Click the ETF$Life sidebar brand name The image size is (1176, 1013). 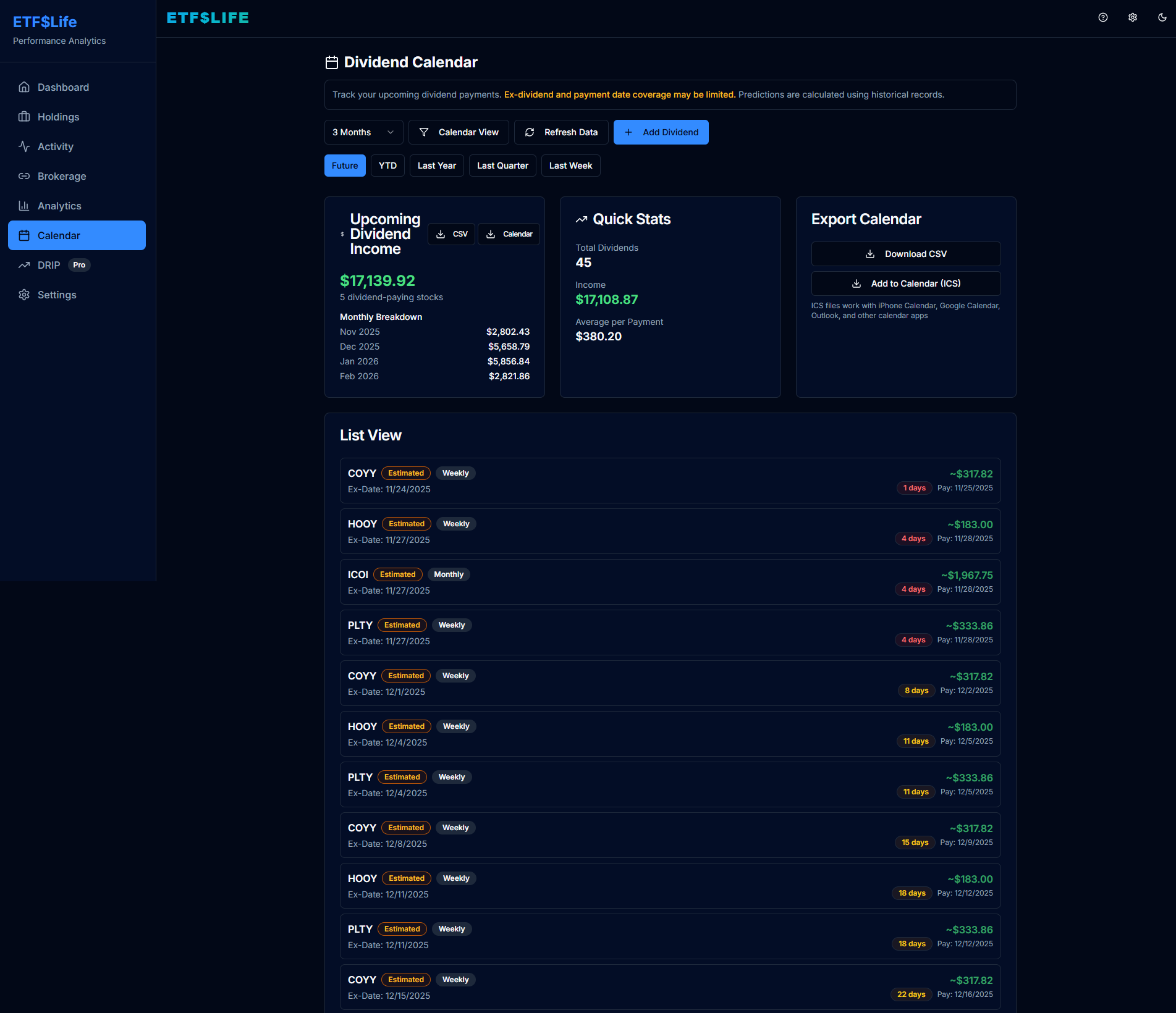(44, 22)
